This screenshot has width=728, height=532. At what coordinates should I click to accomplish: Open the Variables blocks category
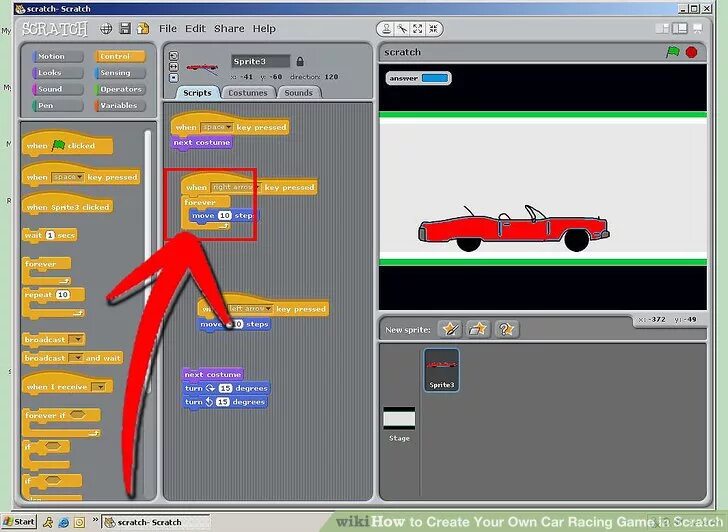pos(120,105)
